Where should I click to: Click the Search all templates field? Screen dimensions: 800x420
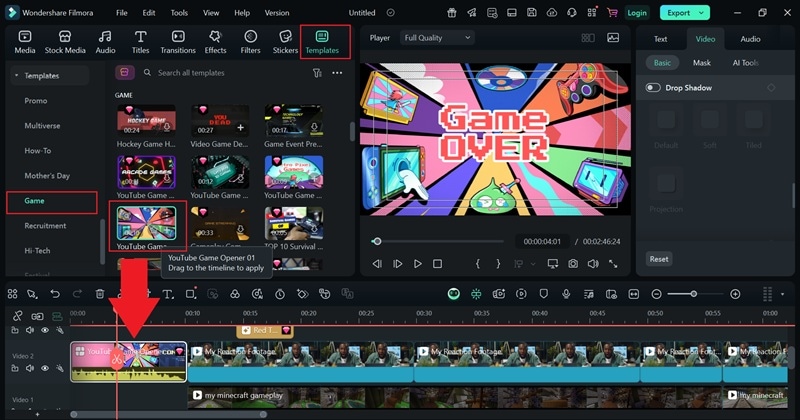click(224, 73)
